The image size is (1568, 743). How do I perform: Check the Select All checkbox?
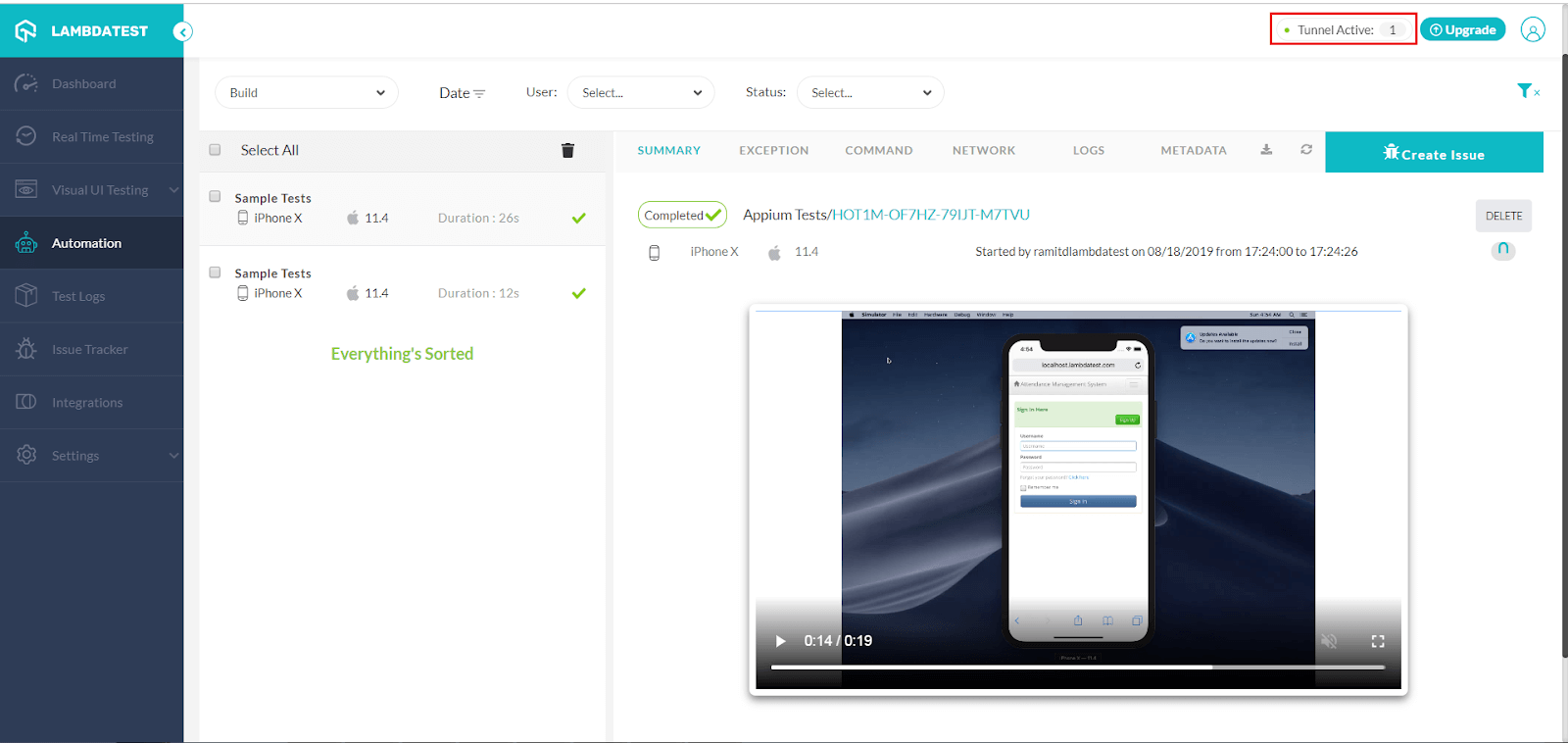(x=215, y=150)
